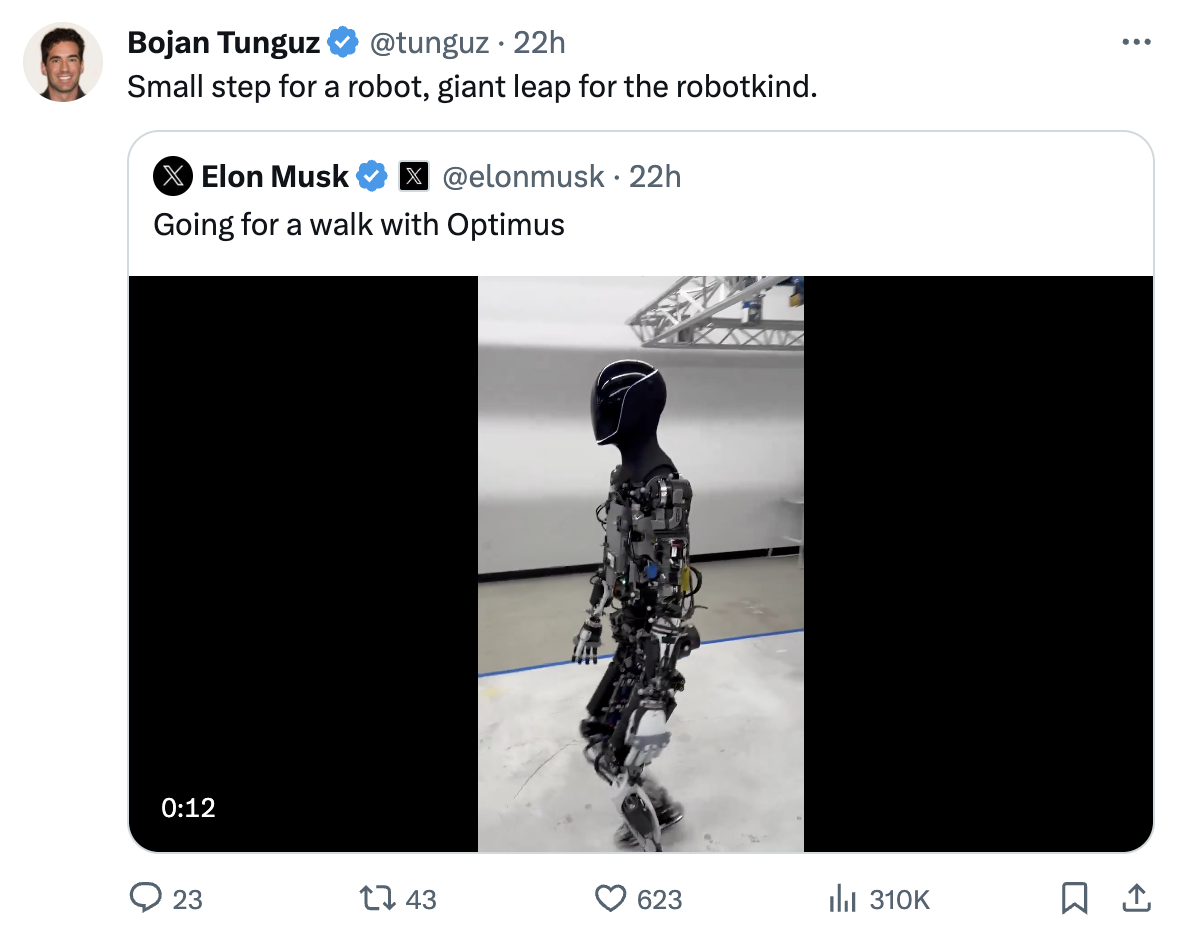Click the reply comment icon
The width and height of the screenshot is (1182, 936).
(x=146, y=899)
